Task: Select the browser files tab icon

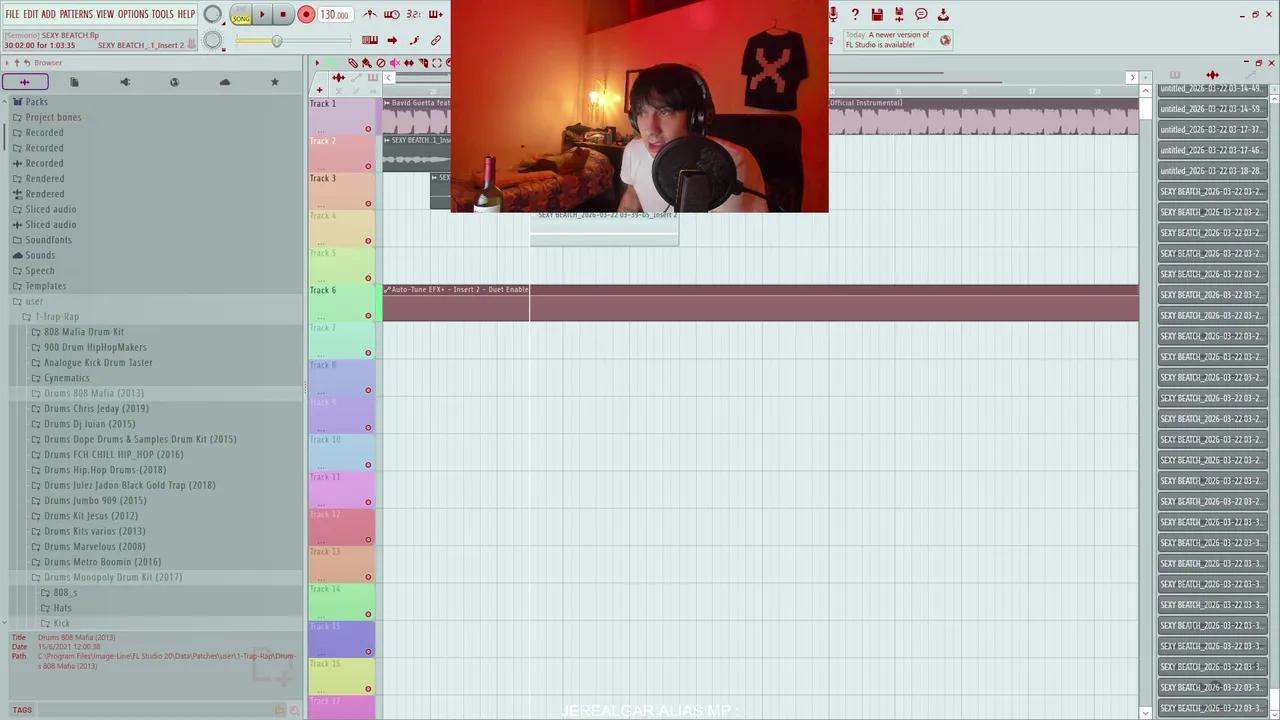Action: click(74, 82)
